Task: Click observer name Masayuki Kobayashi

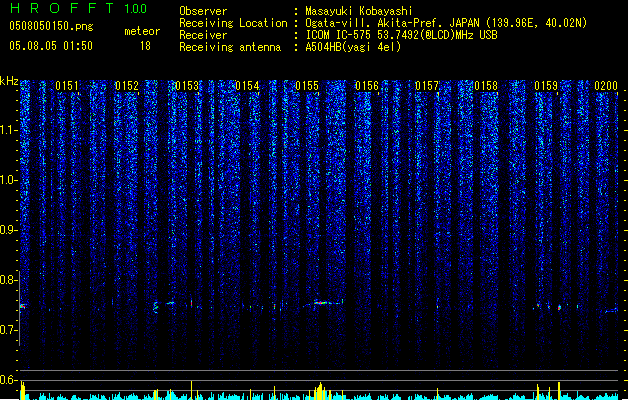Action: coord(358,11)
